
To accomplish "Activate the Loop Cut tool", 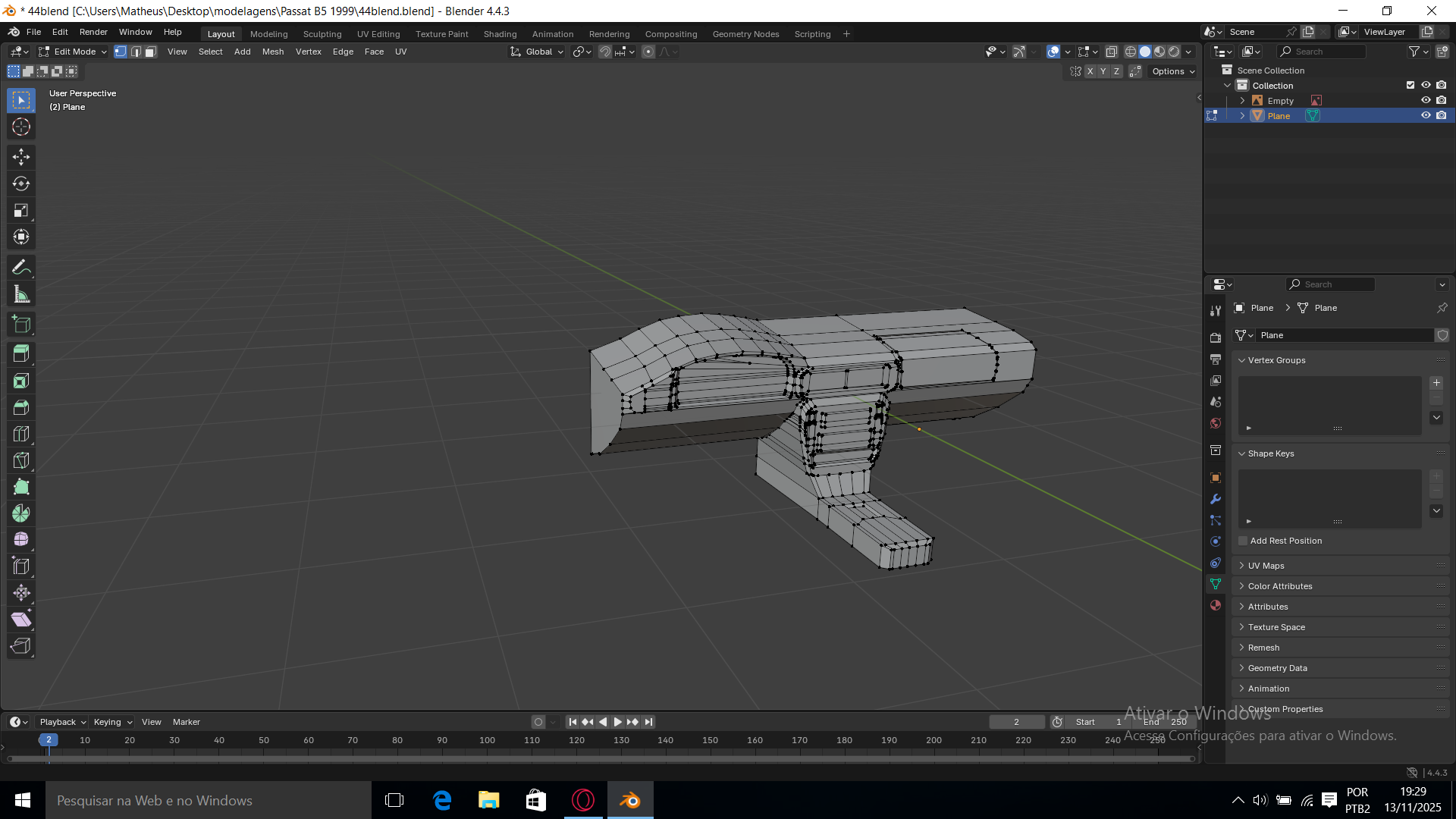I will (x=21, y=435).
